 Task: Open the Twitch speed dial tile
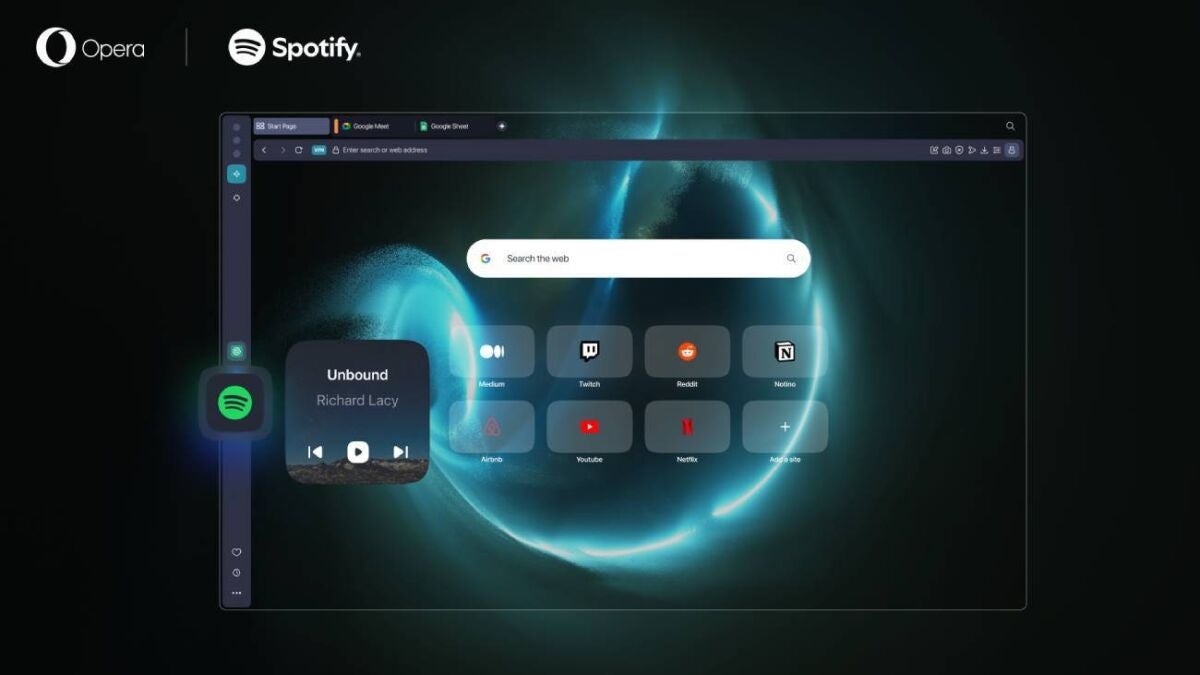point(589,351)
